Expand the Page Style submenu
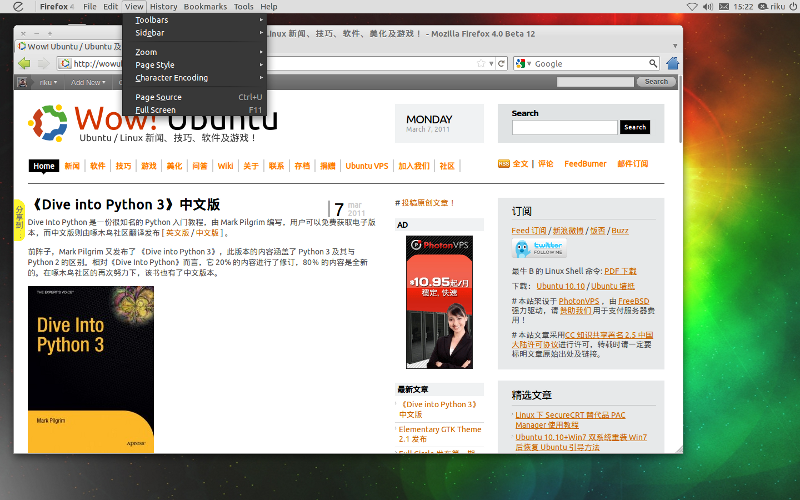 coord(194,65)
